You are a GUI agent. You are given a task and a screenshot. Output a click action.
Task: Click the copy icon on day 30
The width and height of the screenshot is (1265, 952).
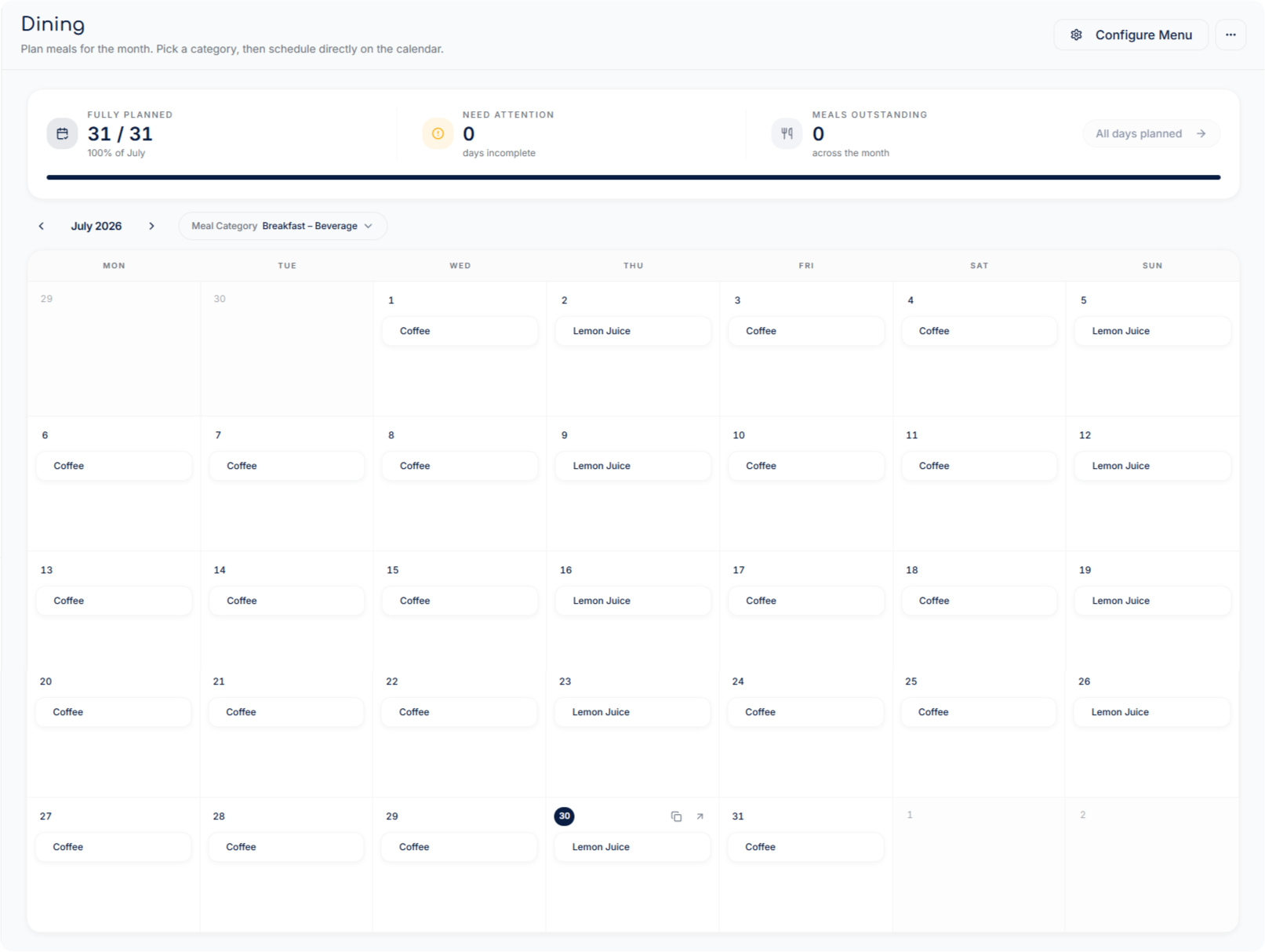tap(676, 816)
